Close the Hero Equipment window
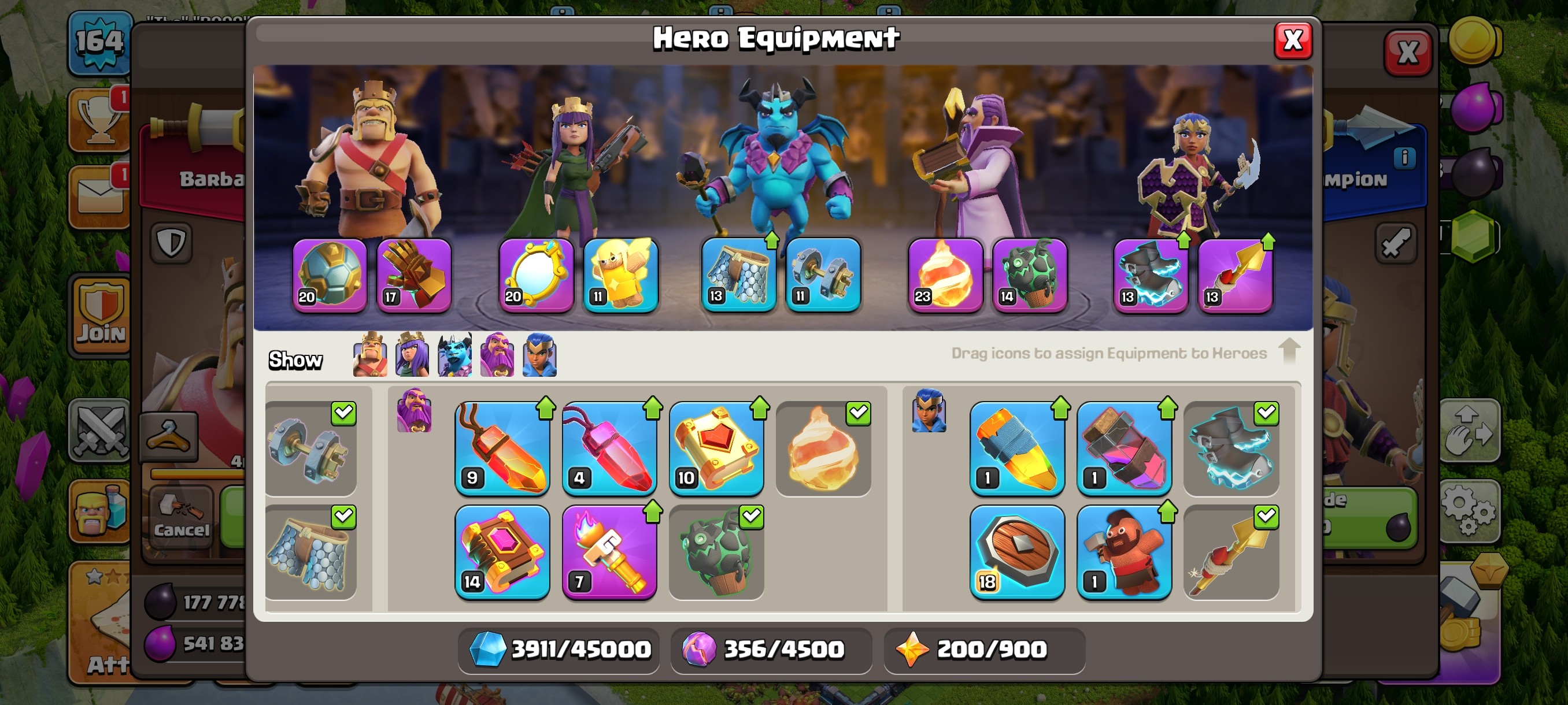 pyautogui.click(x=1293, y=41)
